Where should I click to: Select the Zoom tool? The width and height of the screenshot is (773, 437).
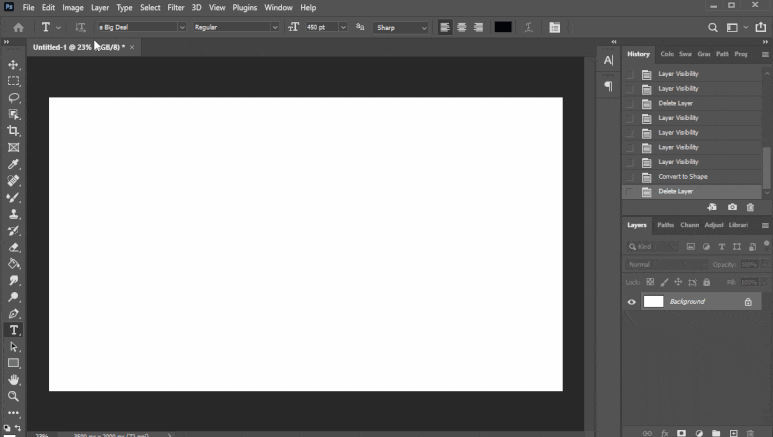13,396
